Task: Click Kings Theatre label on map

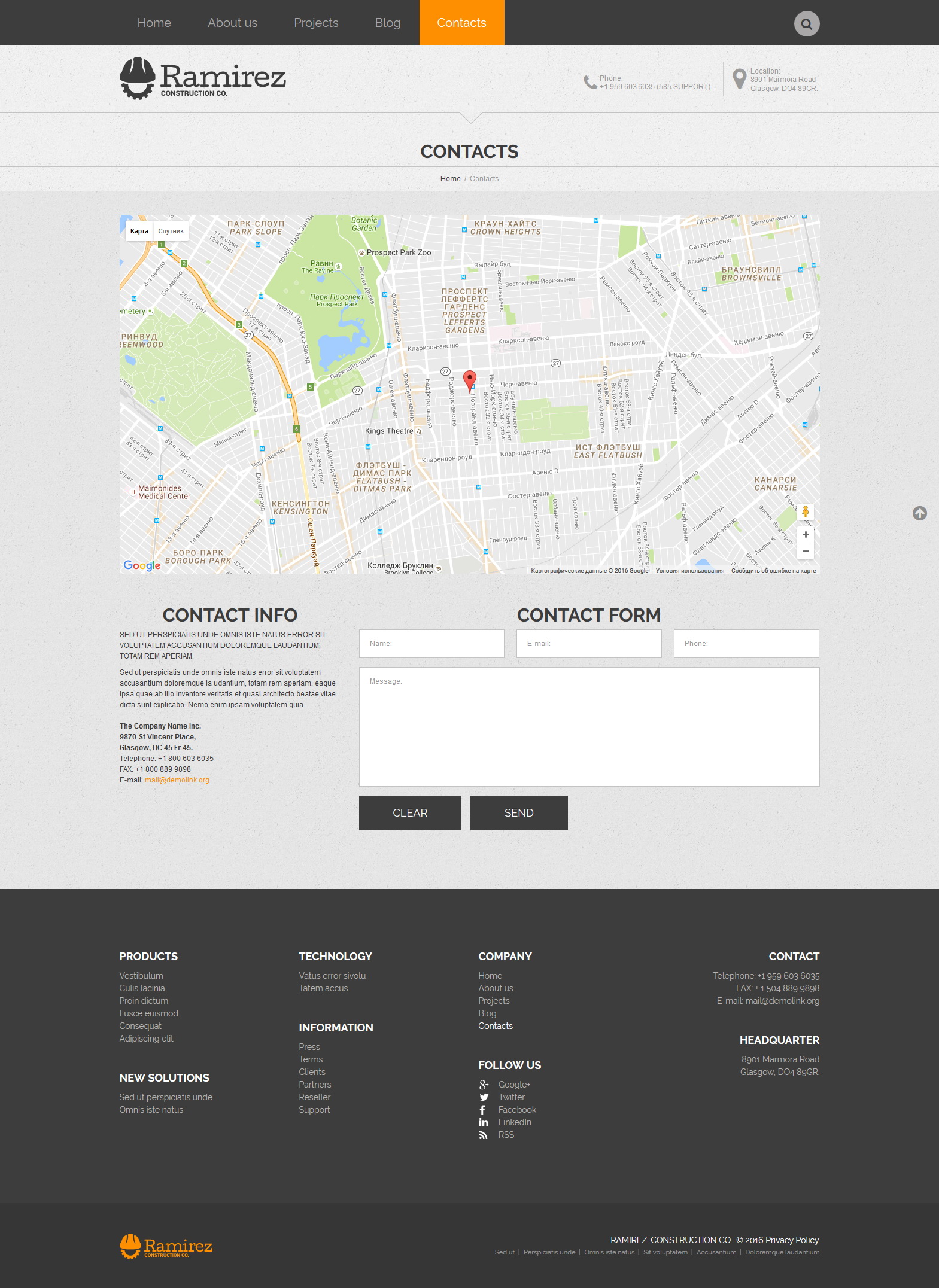Action: (389, 431)
